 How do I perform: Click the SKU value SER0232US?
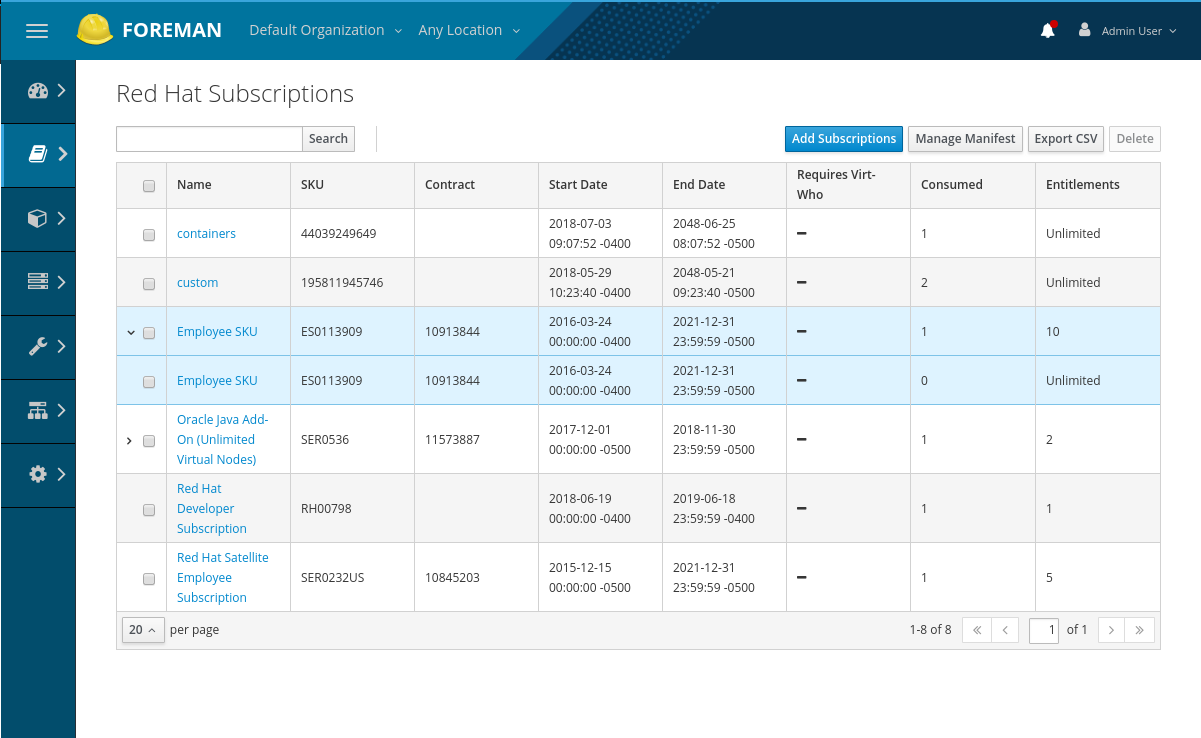(333, 578)
